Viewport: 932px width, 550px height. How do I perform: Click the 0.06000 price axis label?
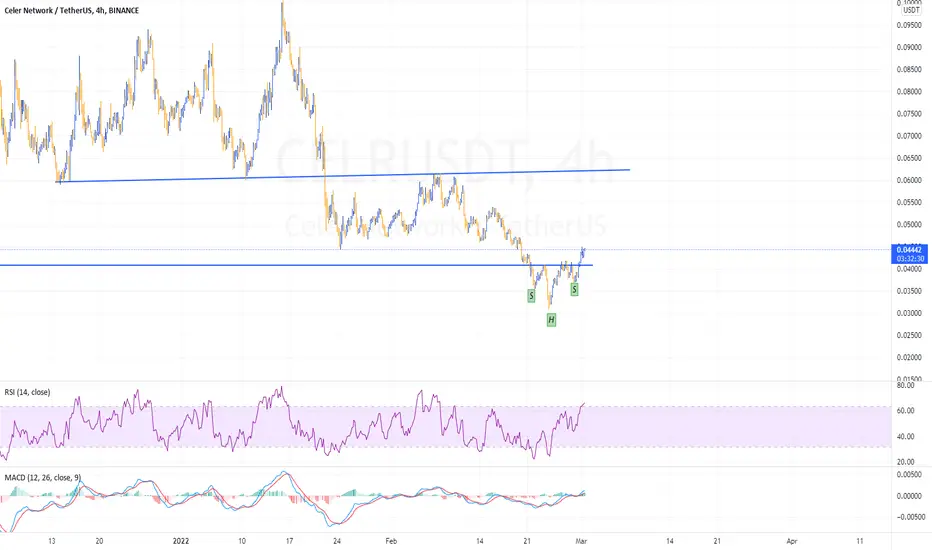click(909, 180)
